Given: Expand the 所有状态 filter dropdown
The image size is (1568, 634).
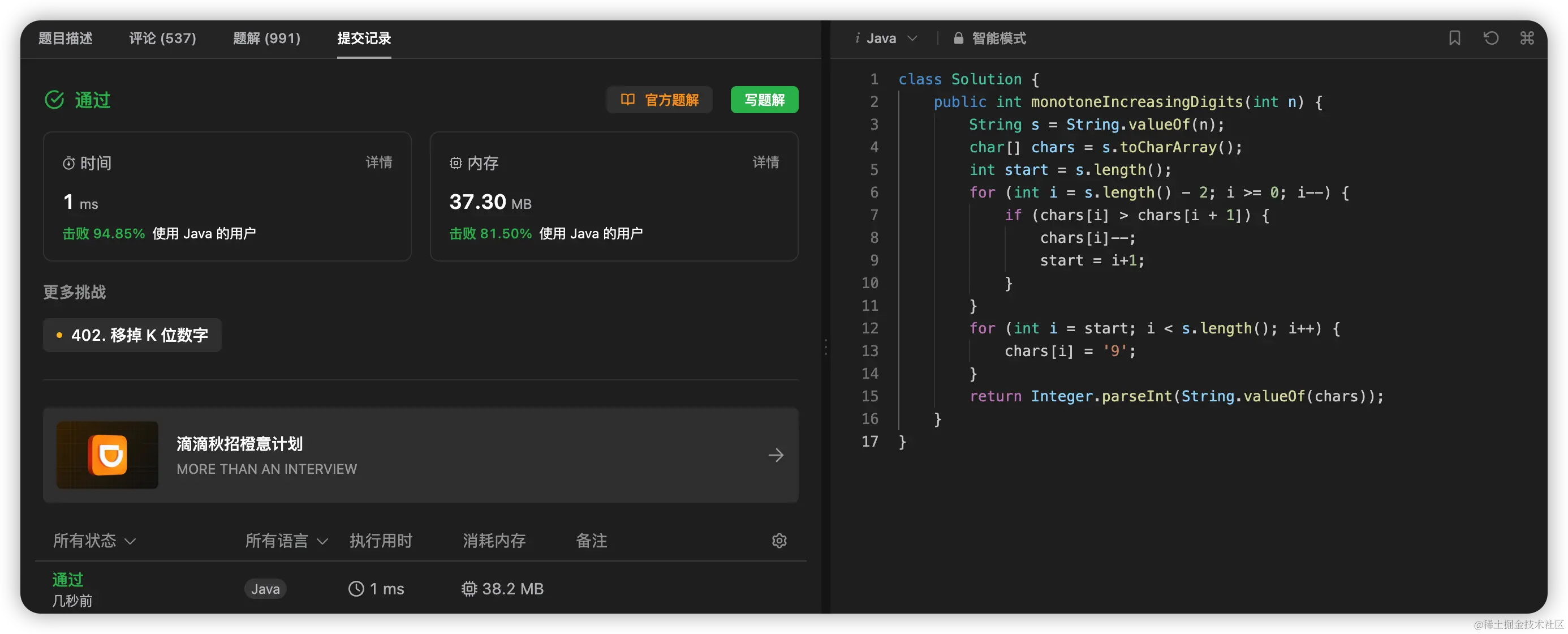Looking at the screenshot, I should [94, 540].
